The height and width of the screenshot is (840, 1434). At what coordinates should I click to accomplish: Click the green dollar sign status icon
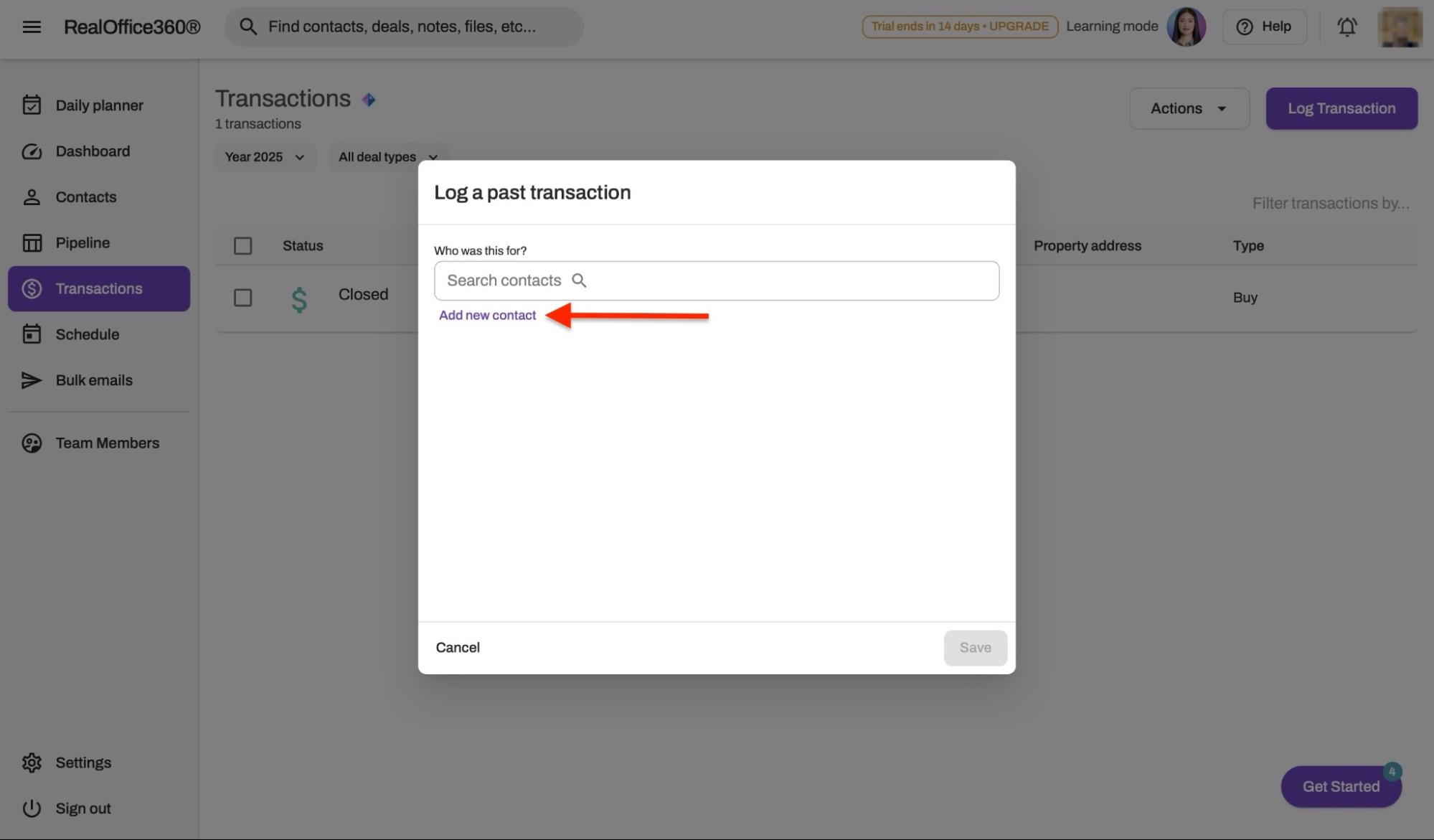(x=299, y=298)
